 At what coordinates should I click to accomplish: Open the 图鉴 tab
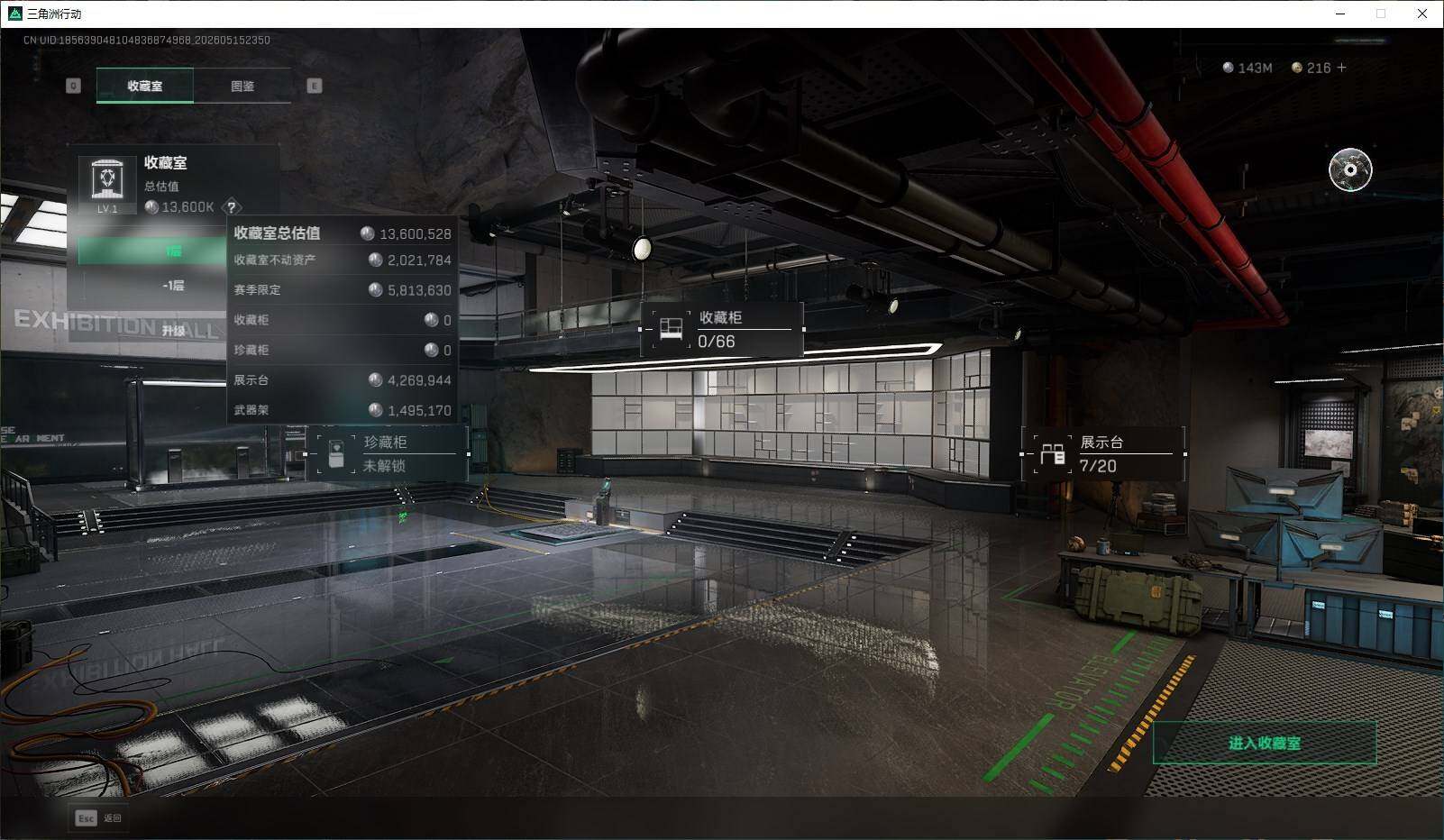click(x=242, y=86)
